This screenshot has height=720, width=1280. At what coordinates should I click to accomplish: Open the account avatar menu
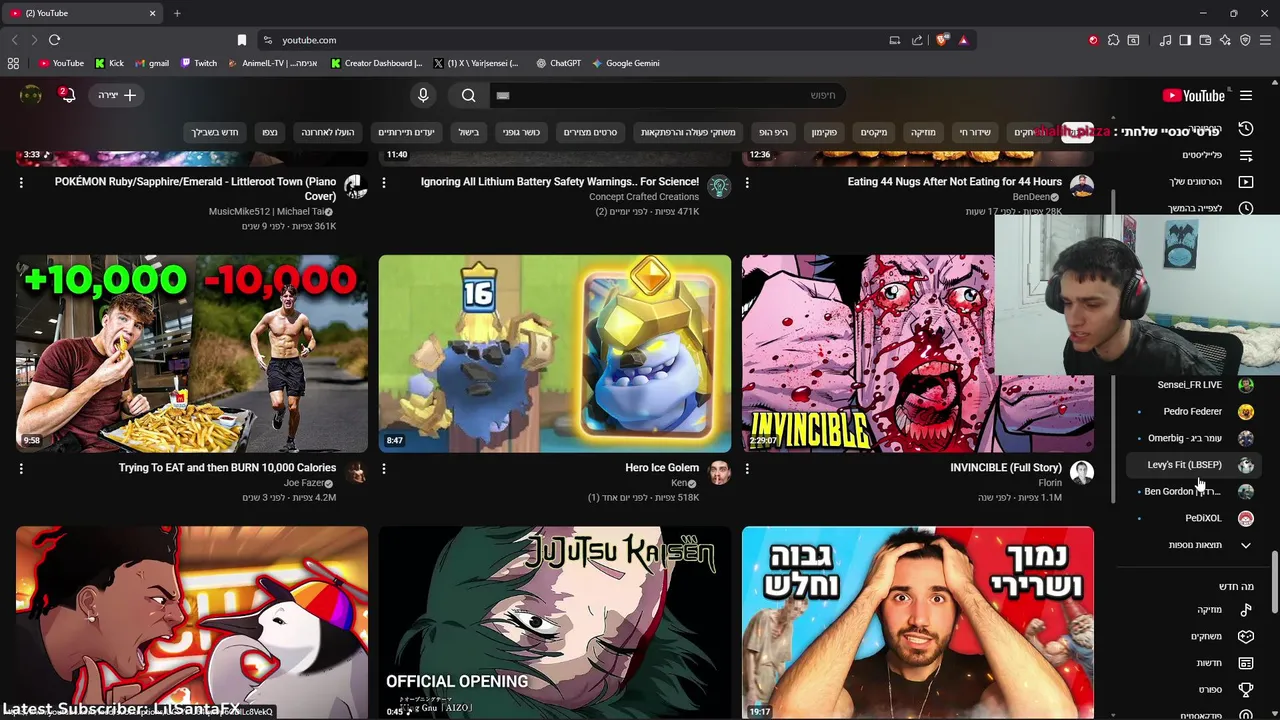[x=31, y=95]
